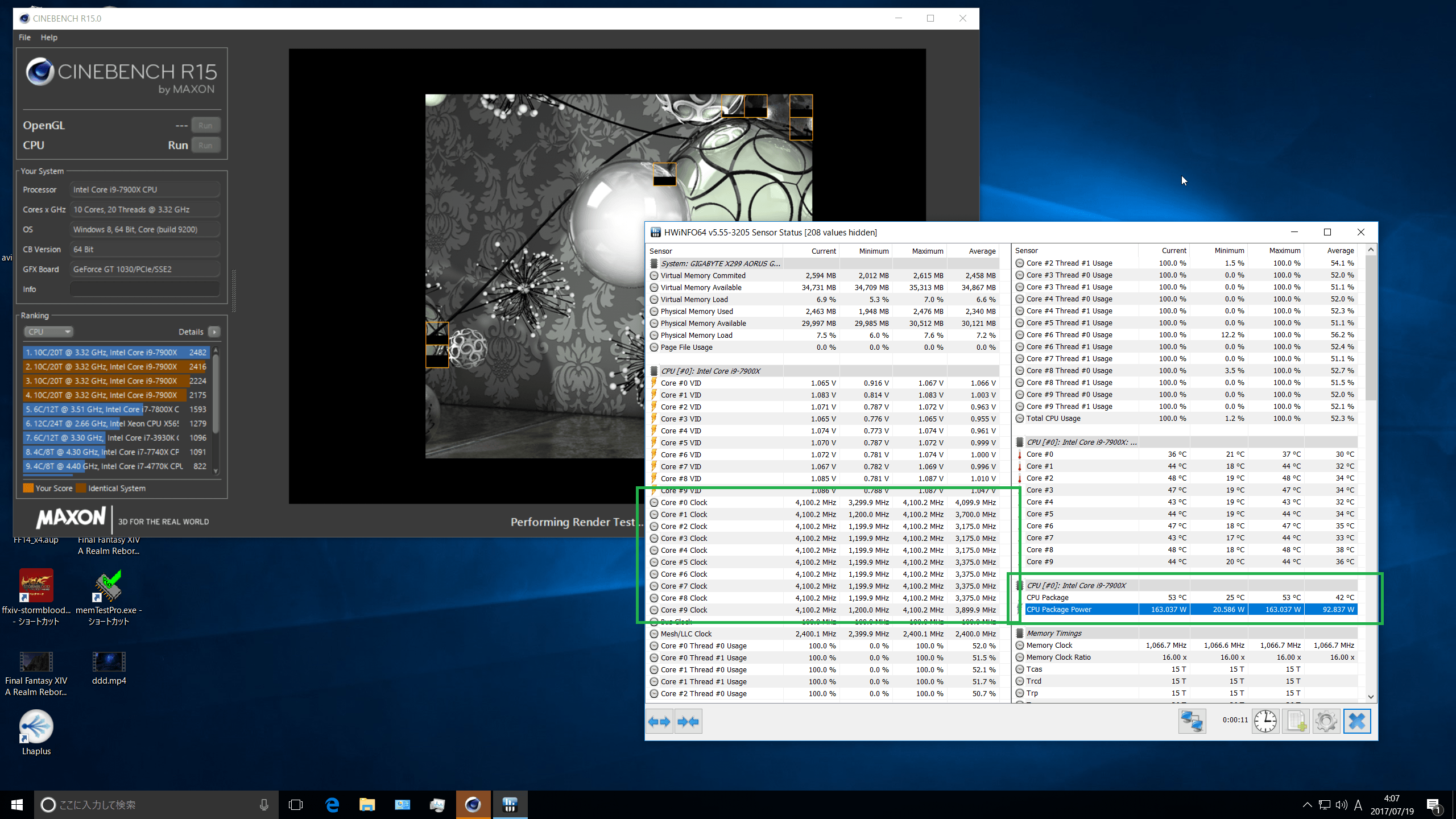Select the i7-7800X ranking entry 1593
This screenshot has height=819, width=1456.
point(116,409)
